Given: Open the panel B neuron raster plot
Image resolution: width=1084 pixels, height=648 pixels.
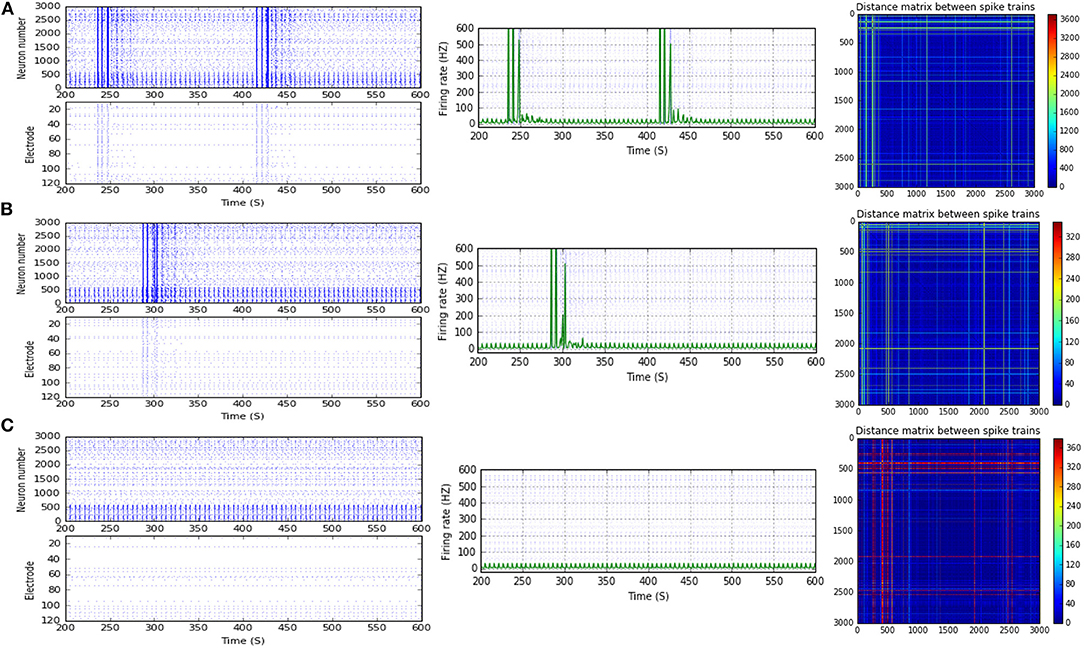Looking at the screenshot, I should [x=243, y=263].
